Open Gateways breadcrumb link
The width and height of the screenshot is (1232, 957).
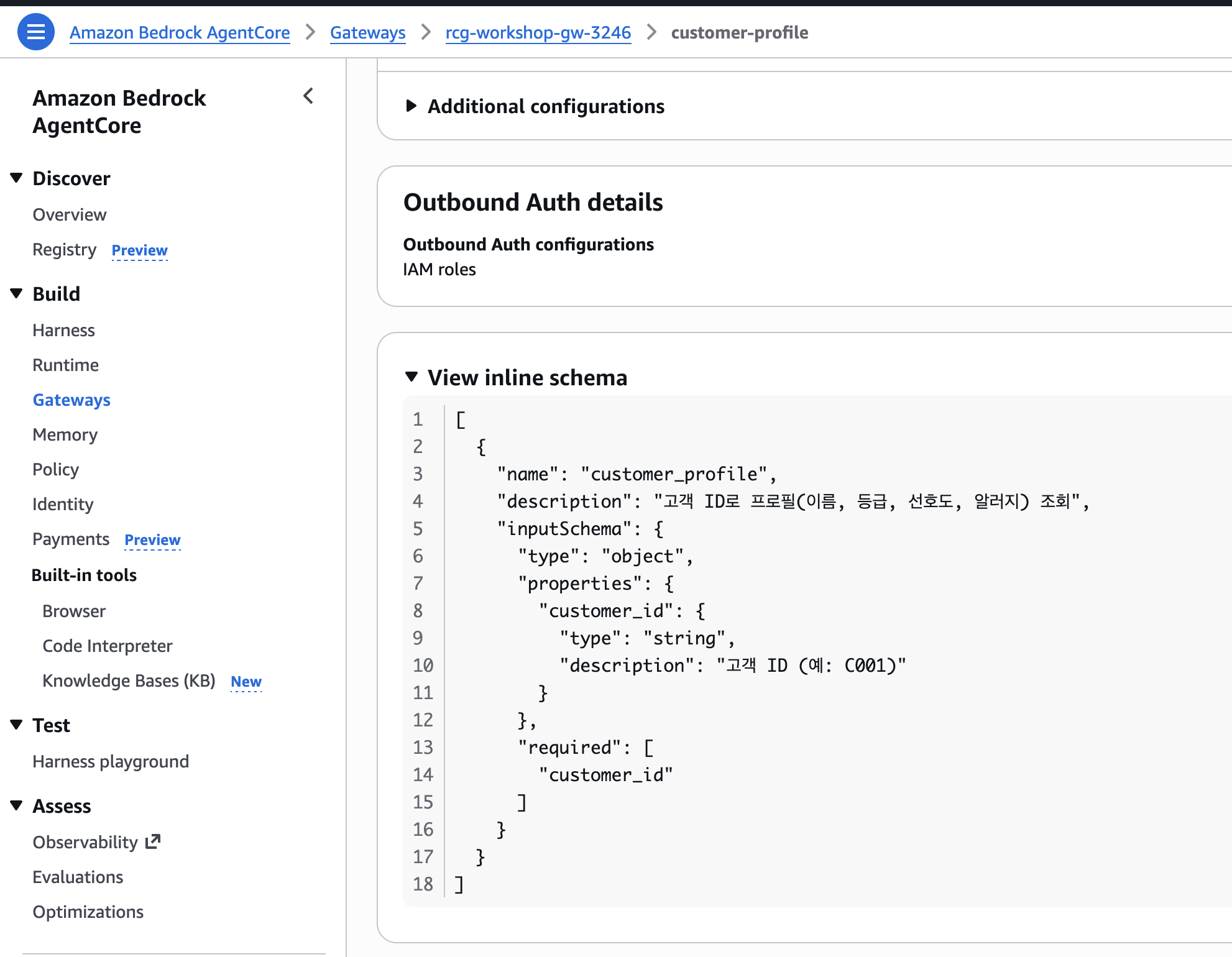[367, 32]
